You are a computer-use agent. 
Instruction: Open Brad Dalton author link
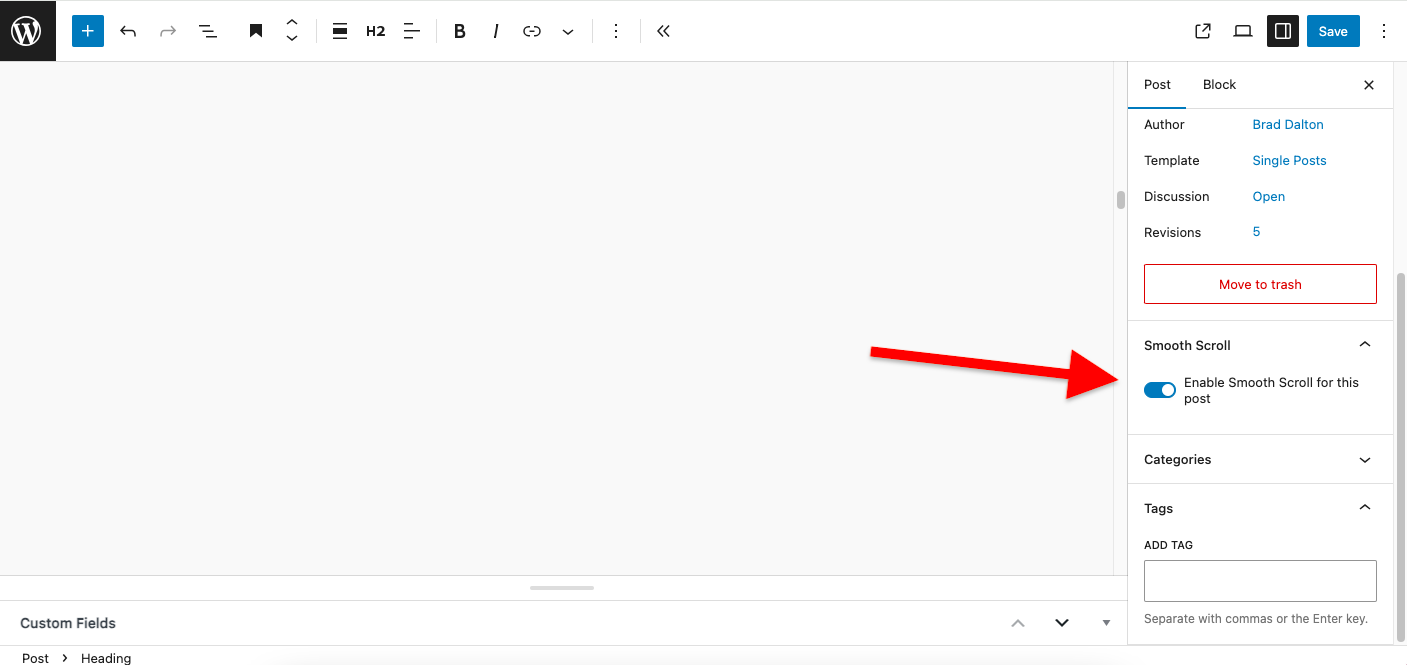tap(1288, 125)
